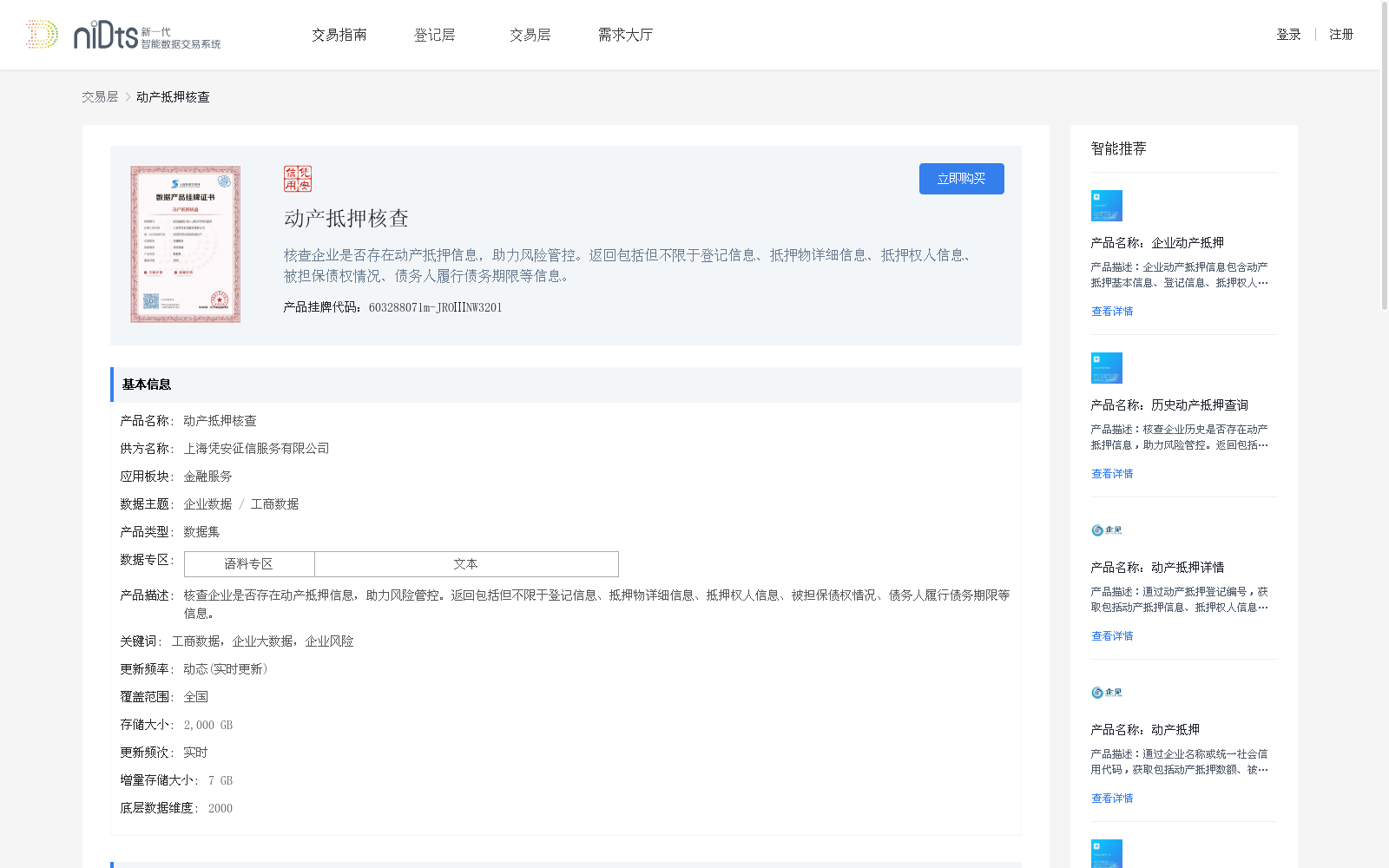Click the niDts site logo
This screenshot has width=1389, height=868.
click(123, 35)
